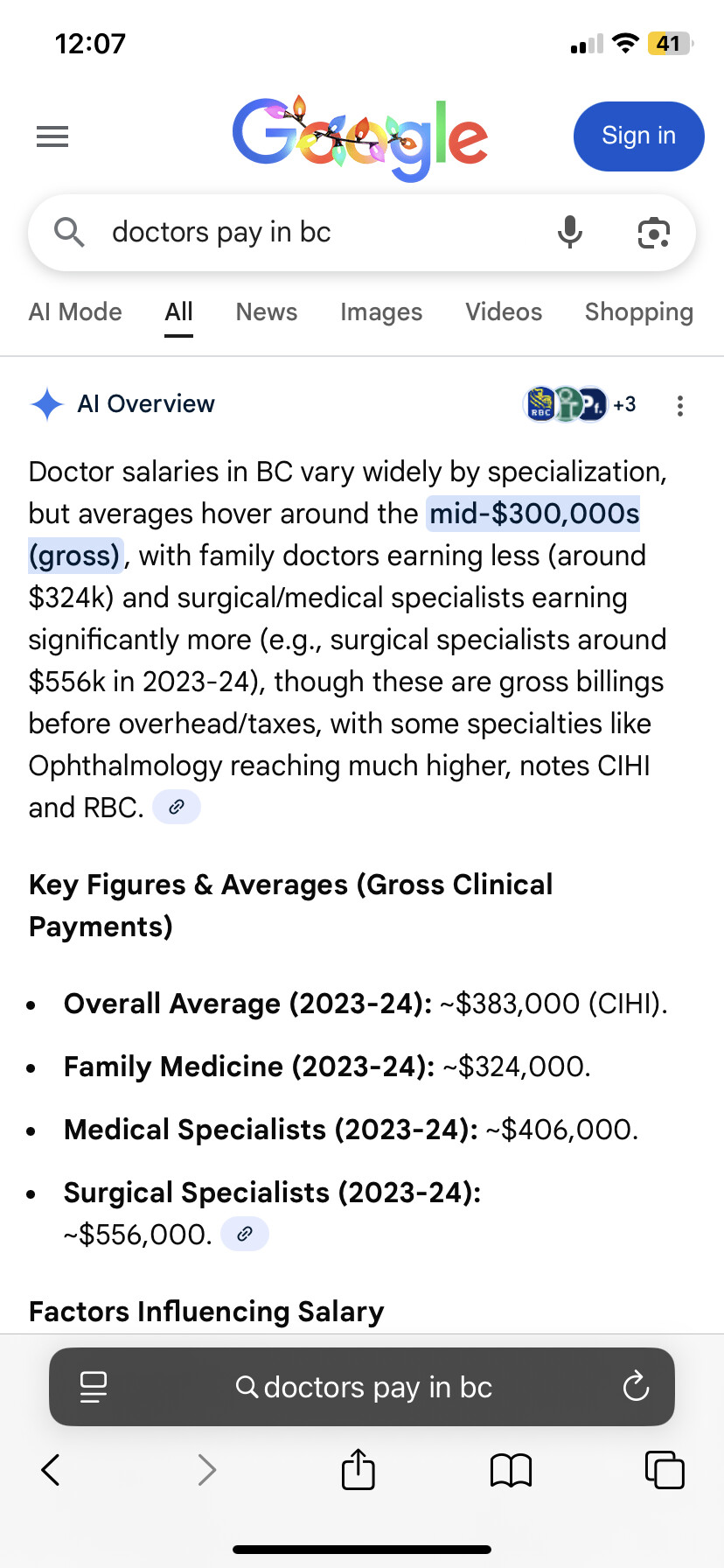Show all Safari tabs

coord(664,1469)
